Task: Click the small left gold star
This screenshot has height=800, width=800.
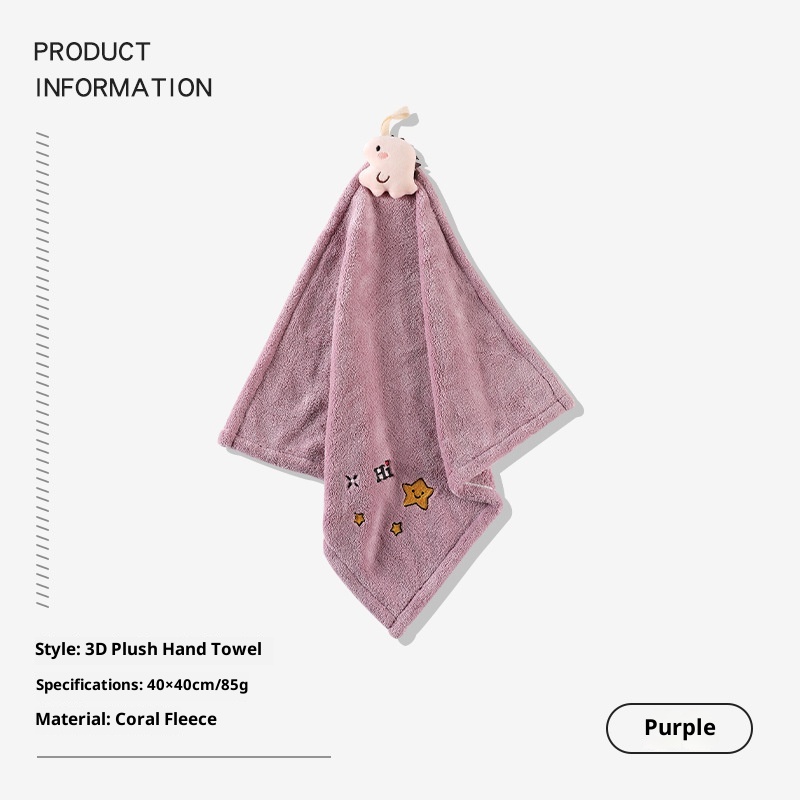Action: (360, 519)
